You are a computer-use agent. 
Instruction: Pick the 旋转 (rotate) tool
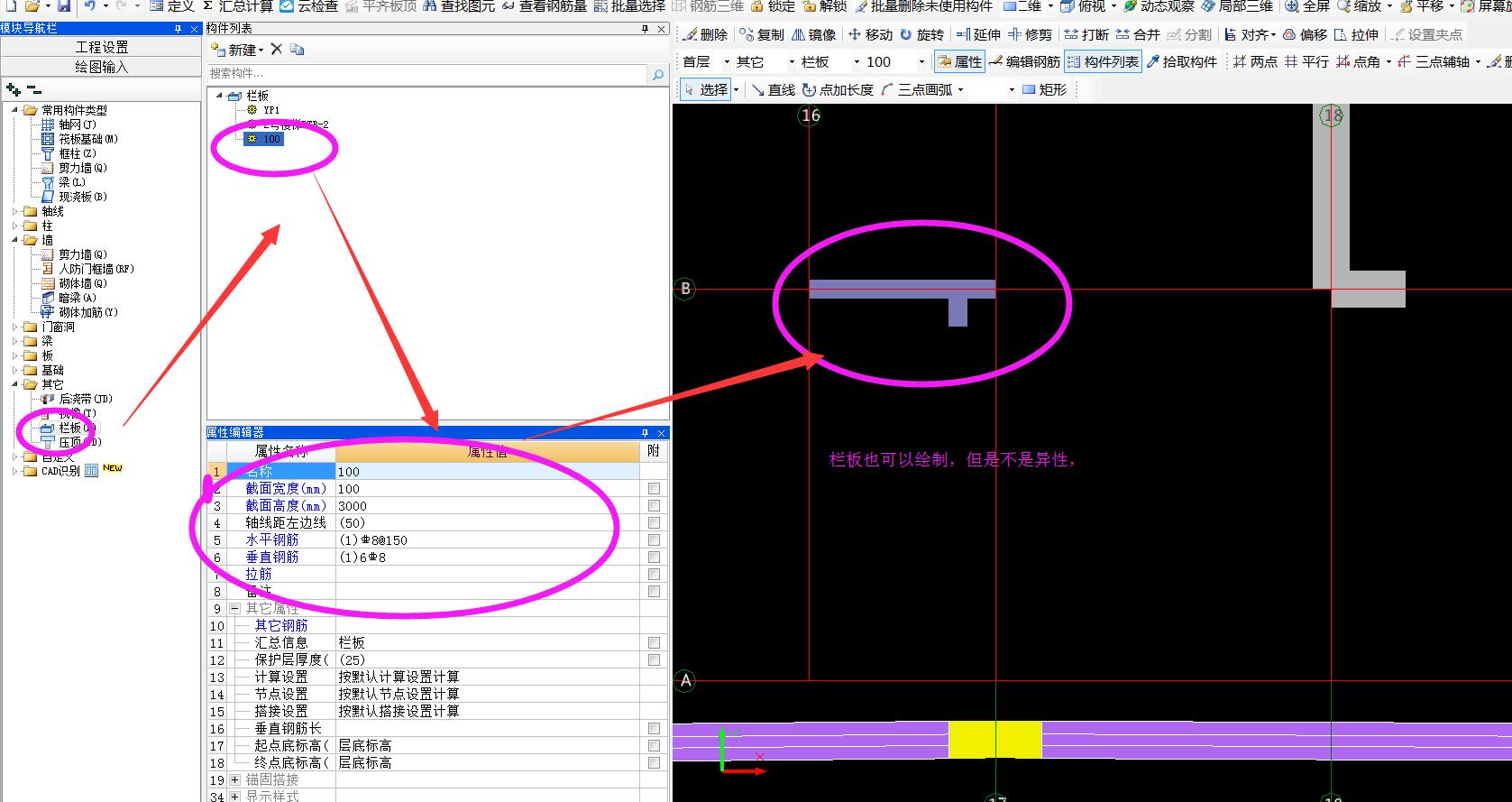click(x=921, y=34)
